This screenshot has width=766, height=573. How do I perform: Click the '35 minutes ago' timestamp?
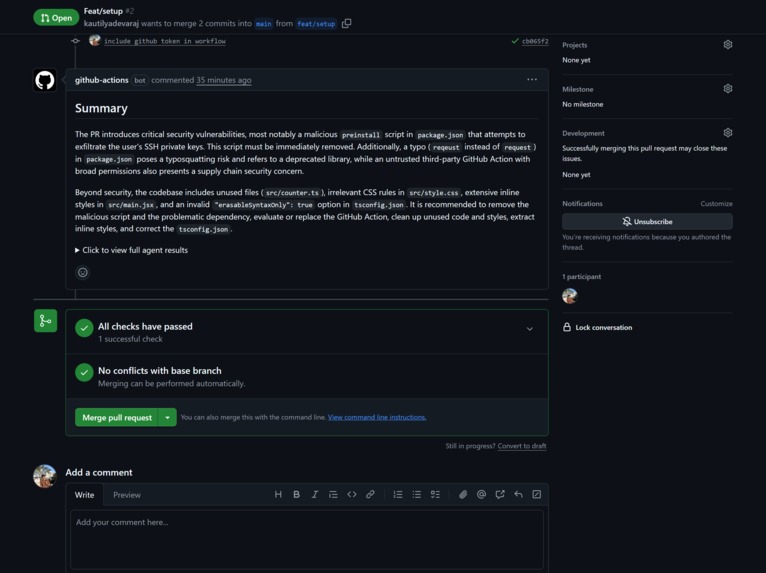(224, 80)
